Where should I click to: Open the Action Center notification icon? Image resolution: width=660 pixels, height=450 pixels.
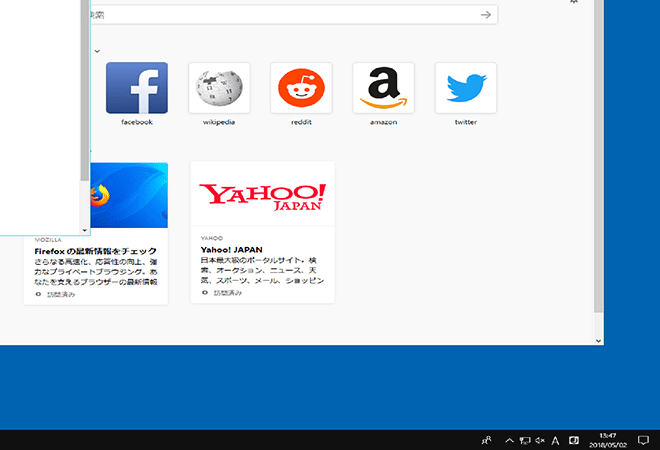pyautogui.click(x=643, y=440)
